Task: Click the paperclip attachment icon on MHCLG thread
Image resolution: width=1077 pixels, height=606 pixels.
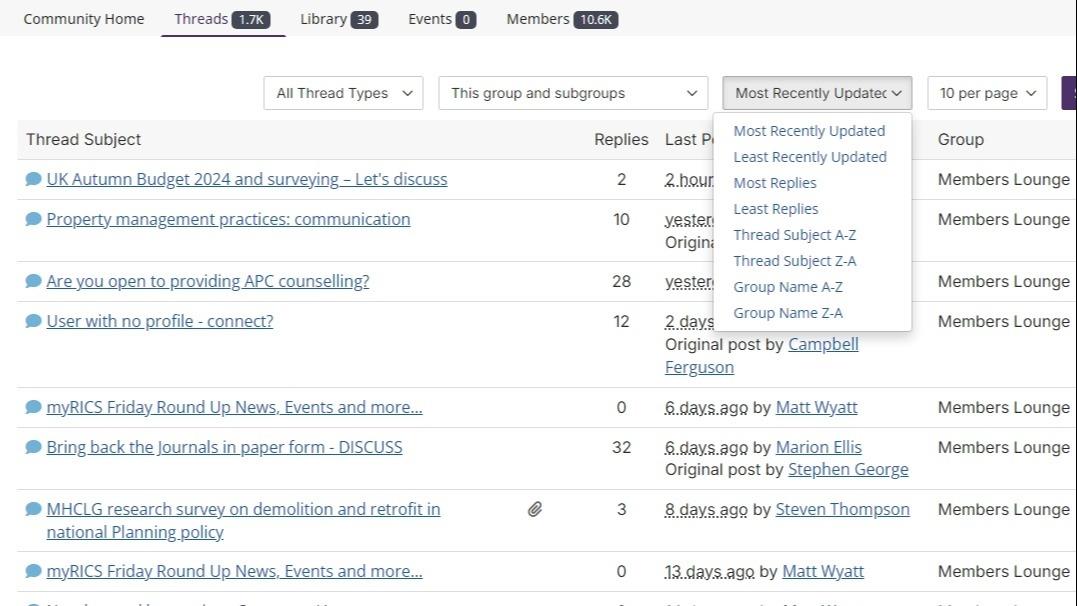Action: [535, 510]
